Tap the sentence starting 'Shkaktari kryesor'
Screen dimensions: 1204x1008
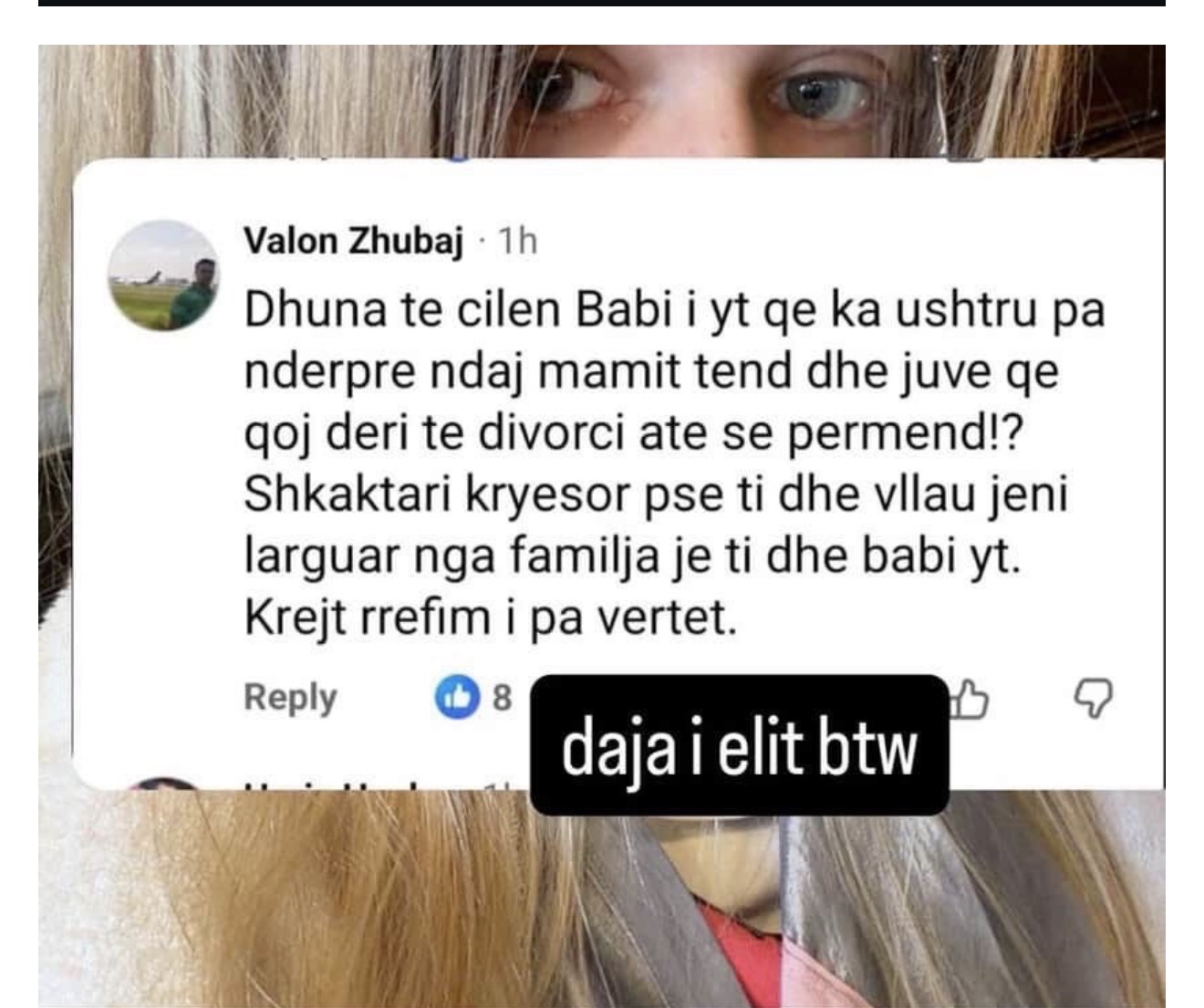[x=656, y=525]
